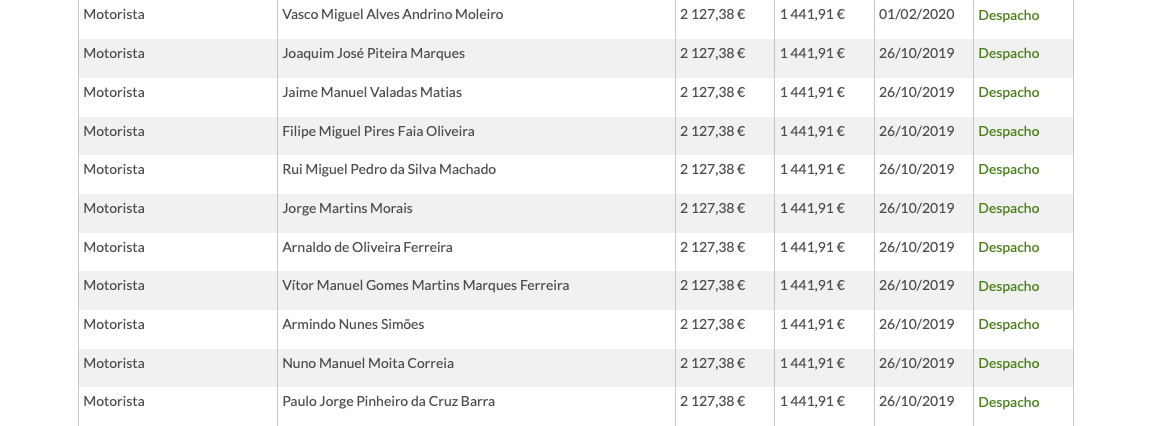Screen dimensions: 1158x426
Task: Click the name Armindo Nunes Simões
Action: tap(353, 324)
